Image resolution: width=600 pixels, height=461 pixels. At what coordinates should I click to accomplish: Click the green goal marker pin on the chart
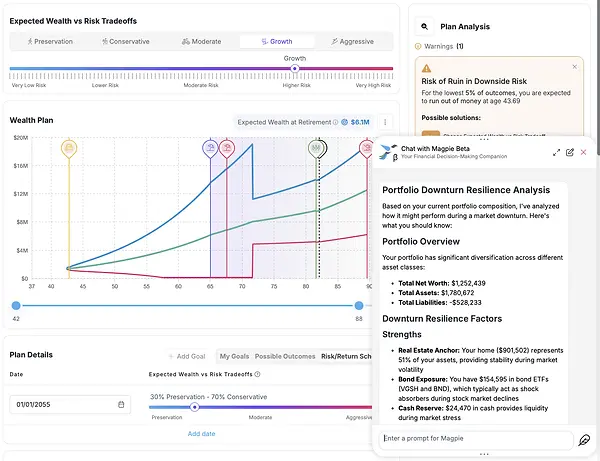[x=317, y=149]
